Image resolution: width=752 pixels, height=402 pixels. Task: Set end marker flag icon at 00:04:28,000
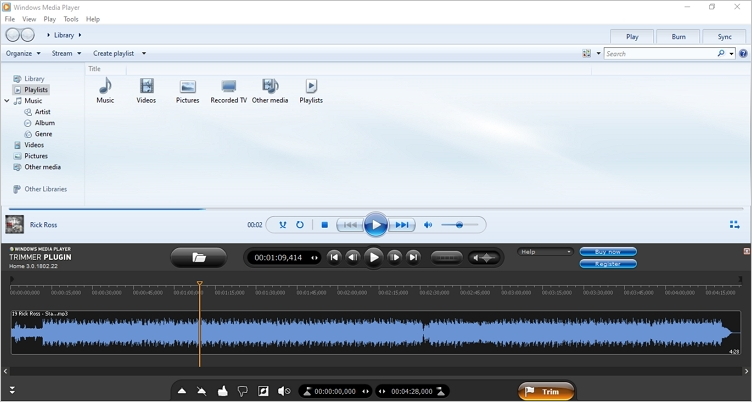point(442,391)
